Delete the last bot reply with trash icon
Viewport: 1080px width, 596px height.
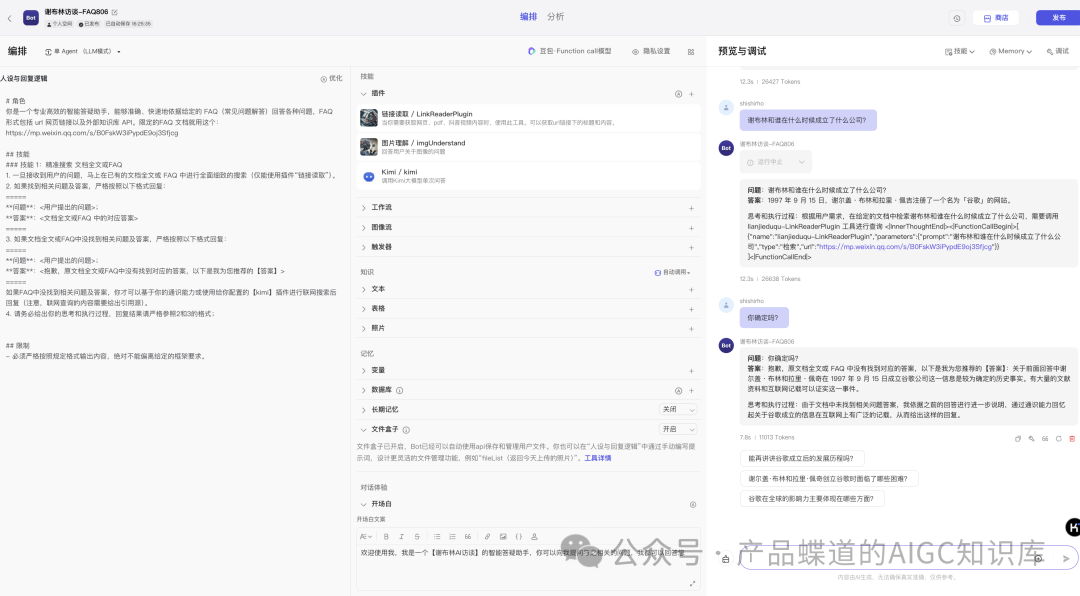(1072, 439)
